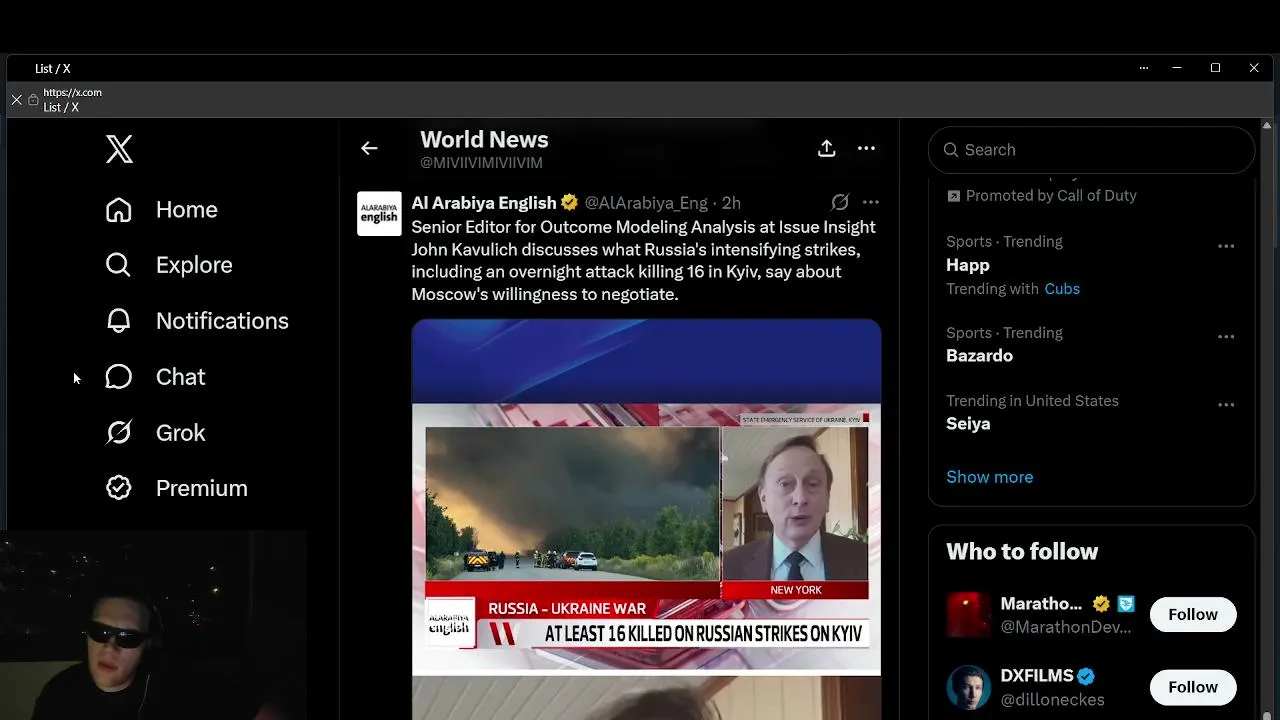Screen dimensions: 1280x720
Task: Open the Bazardo trending topic
Action: click(x=980, y=356)
